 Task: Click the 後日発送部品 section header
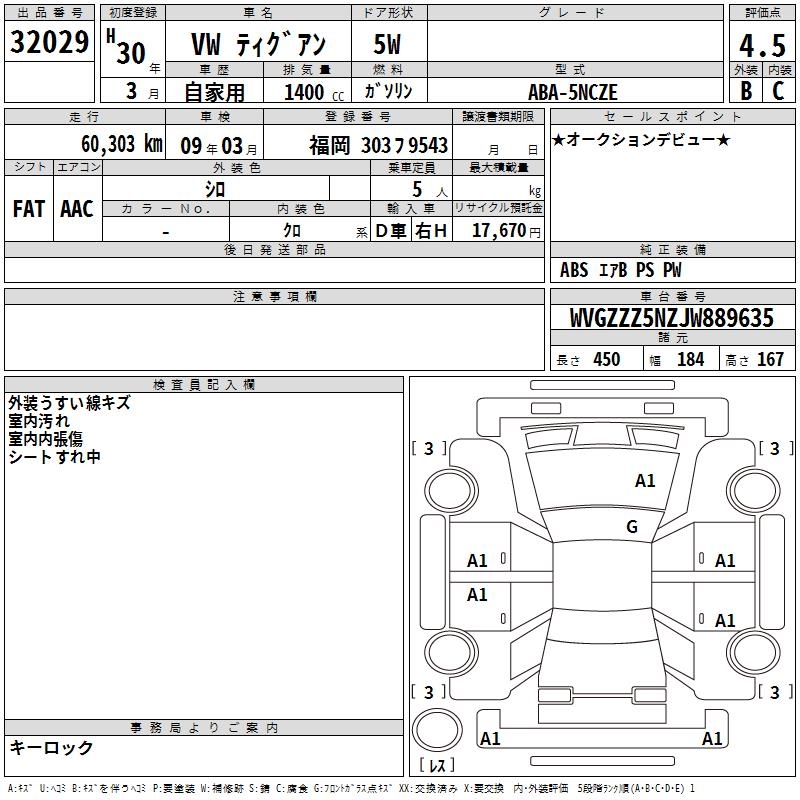274,249
